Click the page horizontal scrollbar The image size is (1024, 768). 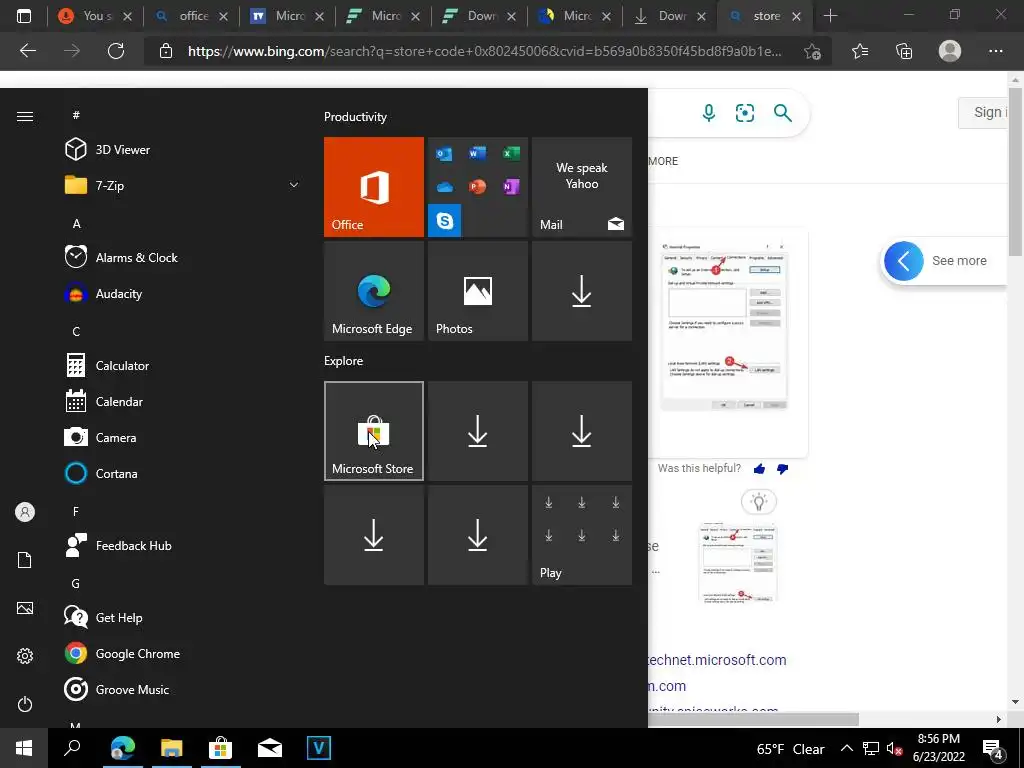click(754, 720)
